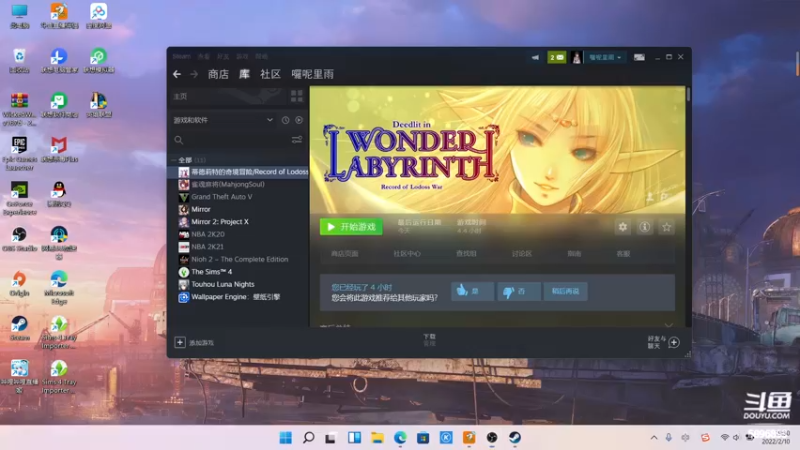
Task: Open 客服 support link
Action: 623,254
